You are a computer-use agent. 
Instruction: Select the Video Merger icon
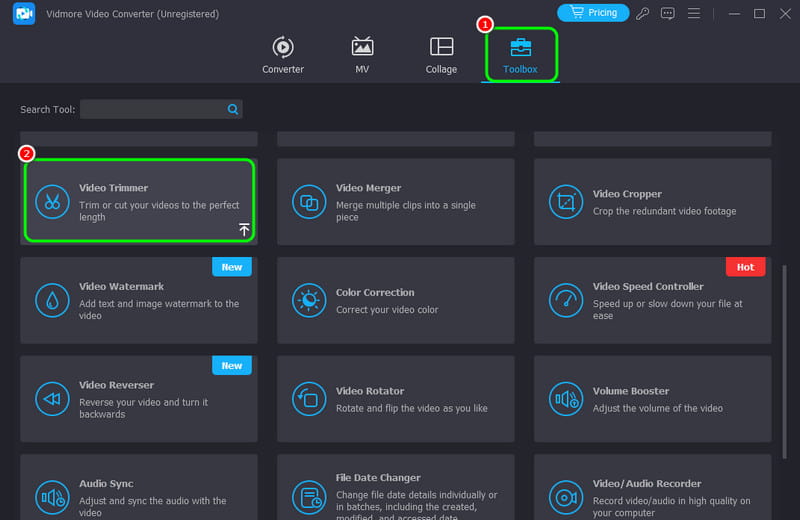(308, 201)
